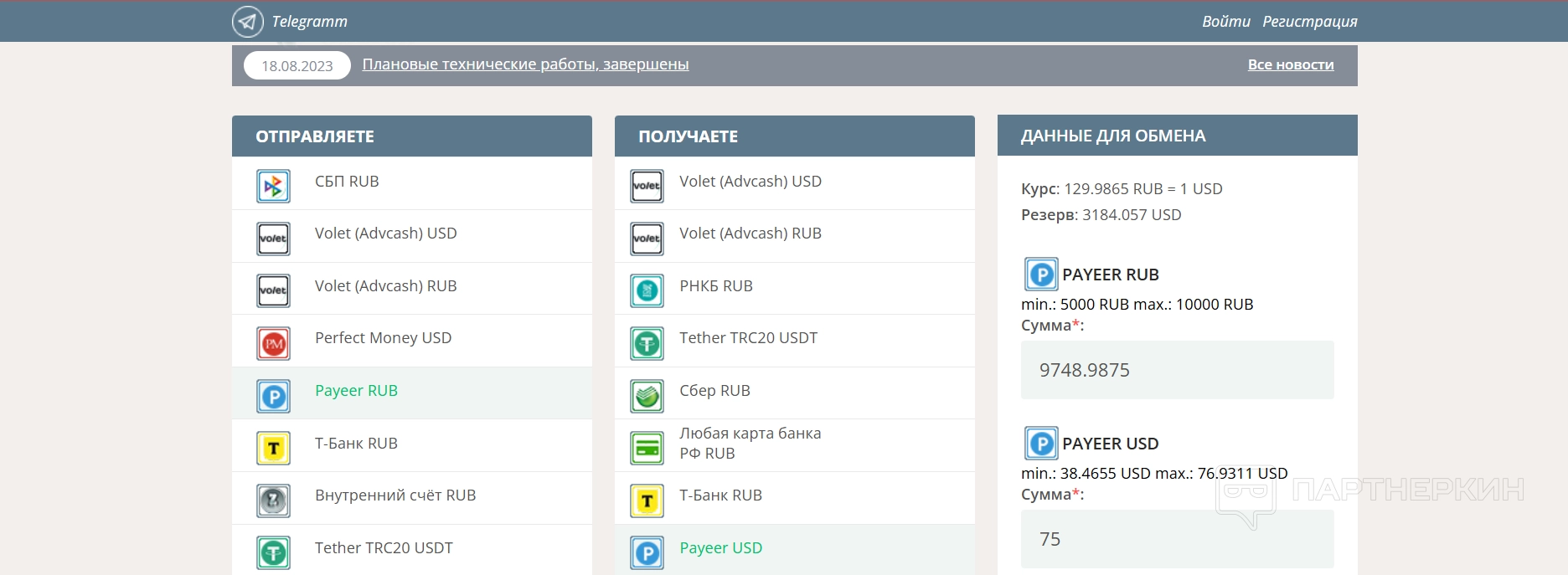Open the Войти login link
1568x575 pixels.
pyautogui.click(x=1225, y=22)
